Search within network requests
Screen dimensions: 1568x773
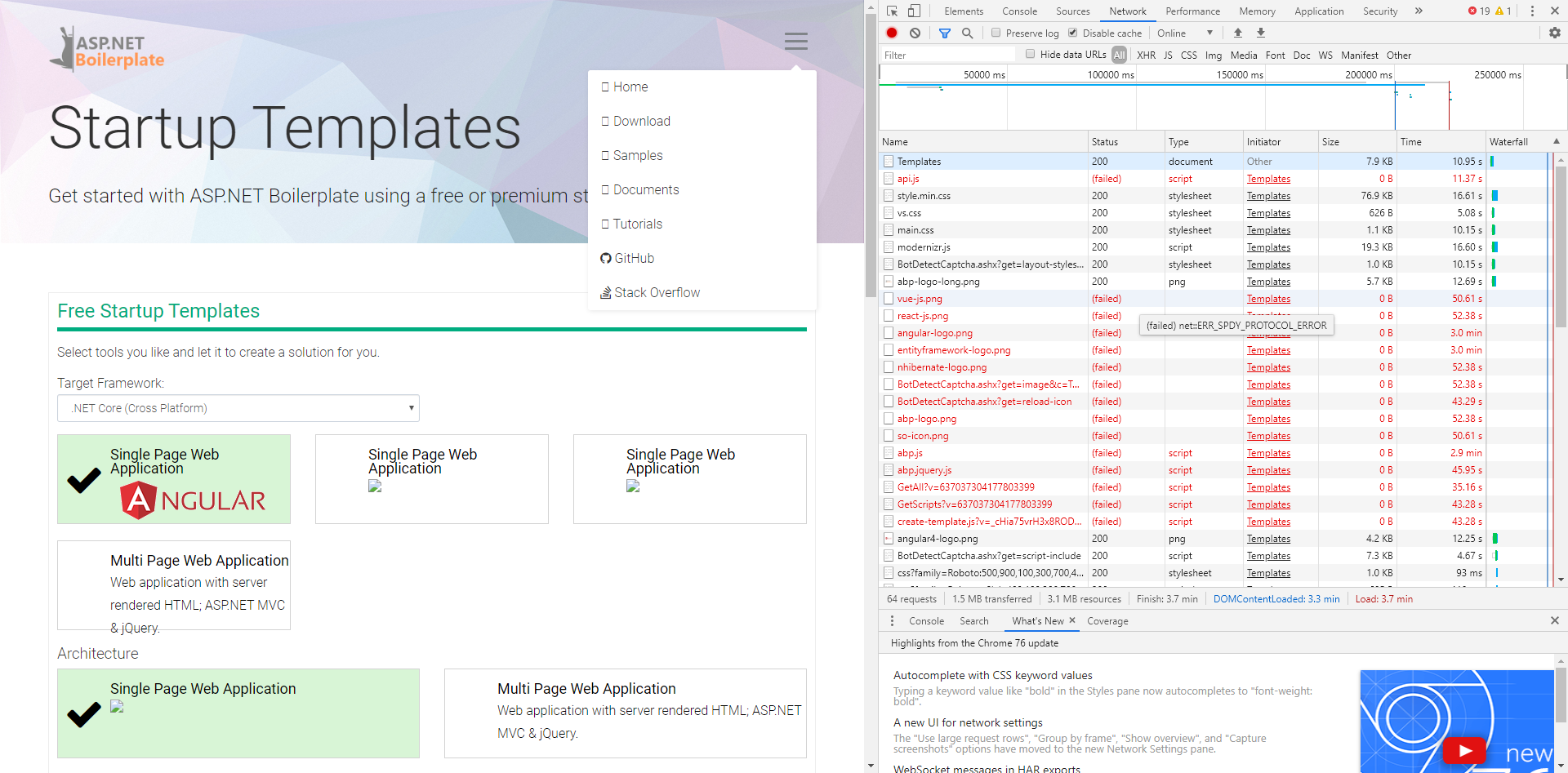[967, 33]
